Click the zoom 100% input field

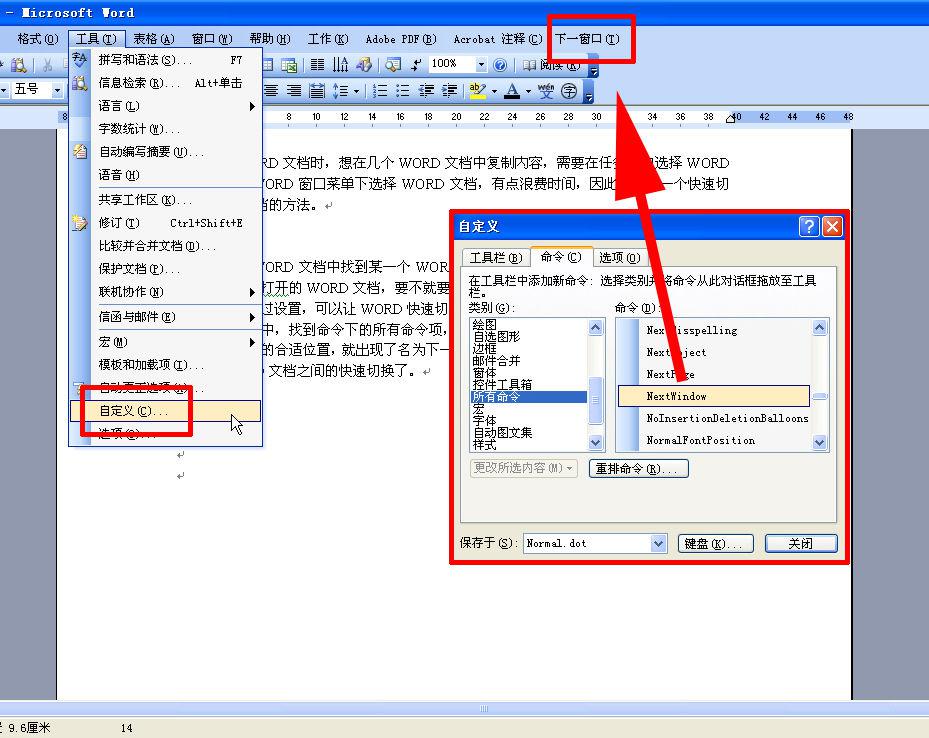coord(451,64)
